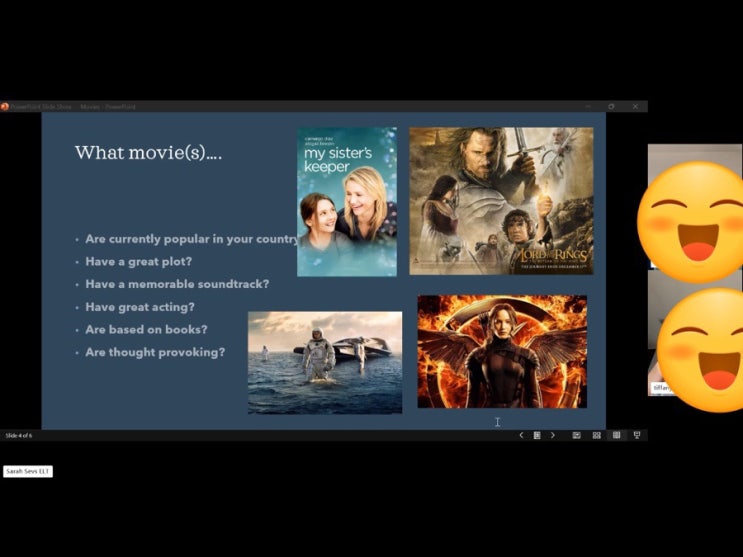Select the My Sister's Keeper poster
The height and width of the screenshot is (557, 743).
347,201
